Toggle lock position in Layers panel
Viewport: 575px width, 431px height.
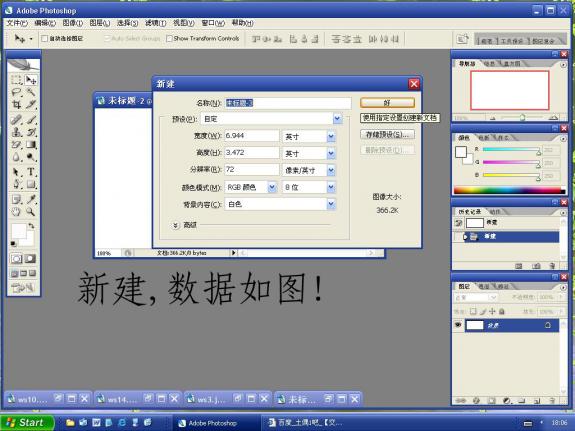tap(492, 311)
